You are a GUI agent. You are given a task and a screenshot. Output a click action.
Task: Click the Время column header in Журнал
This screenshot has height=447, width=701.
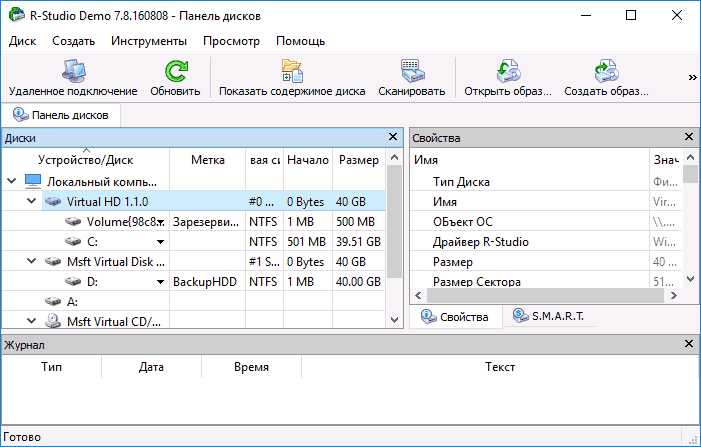[251, 367]
